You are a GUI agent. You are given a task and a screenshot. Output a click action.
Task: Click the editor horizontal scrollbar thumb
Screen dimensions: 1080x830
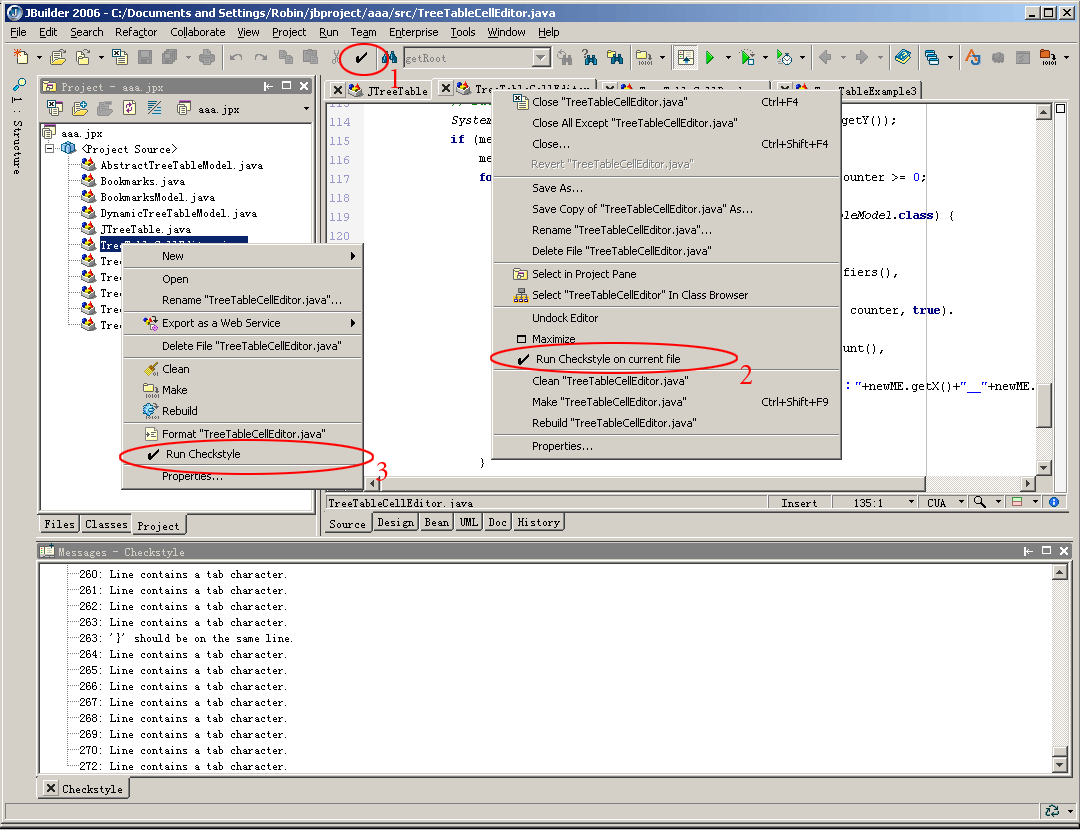tap(651, 484)
